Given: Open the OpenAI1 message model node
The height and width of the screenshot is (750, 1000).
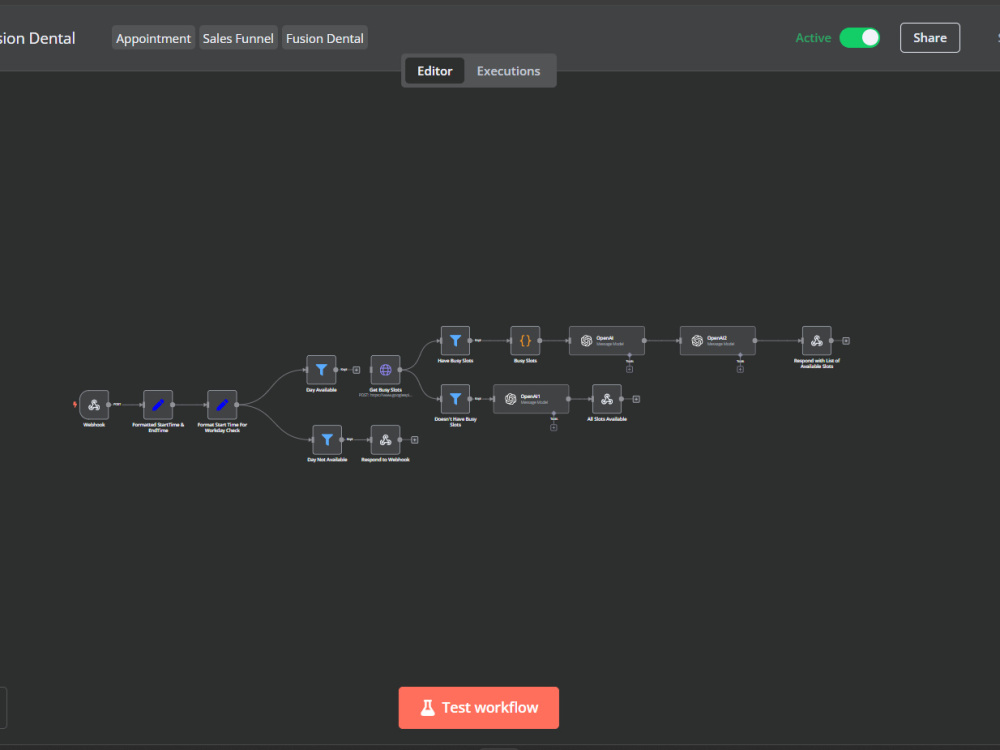Looking at the screenshot, I should click(531, 399).
